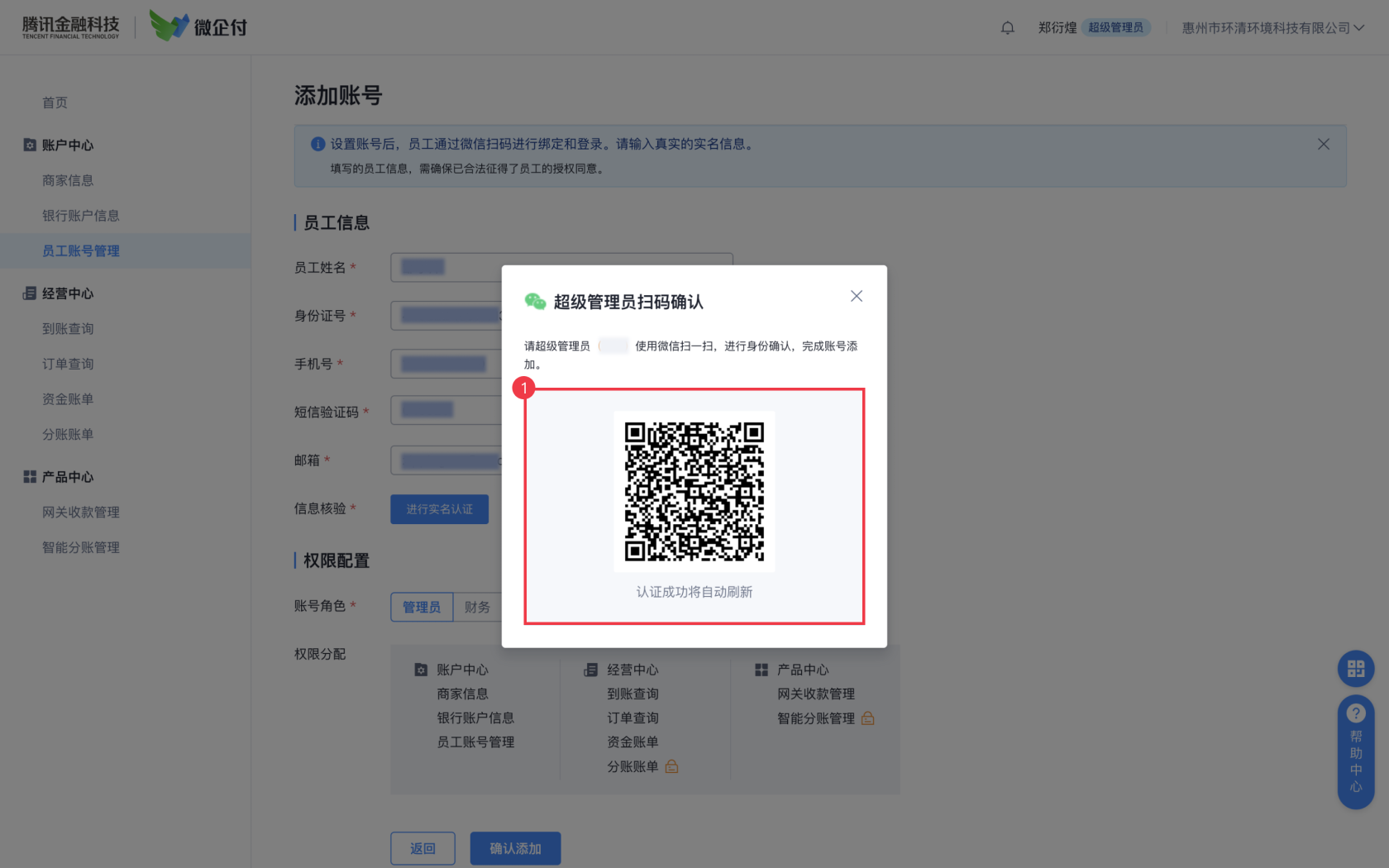
Task: Click the 确认添加 button
Action: coord(515,848)
